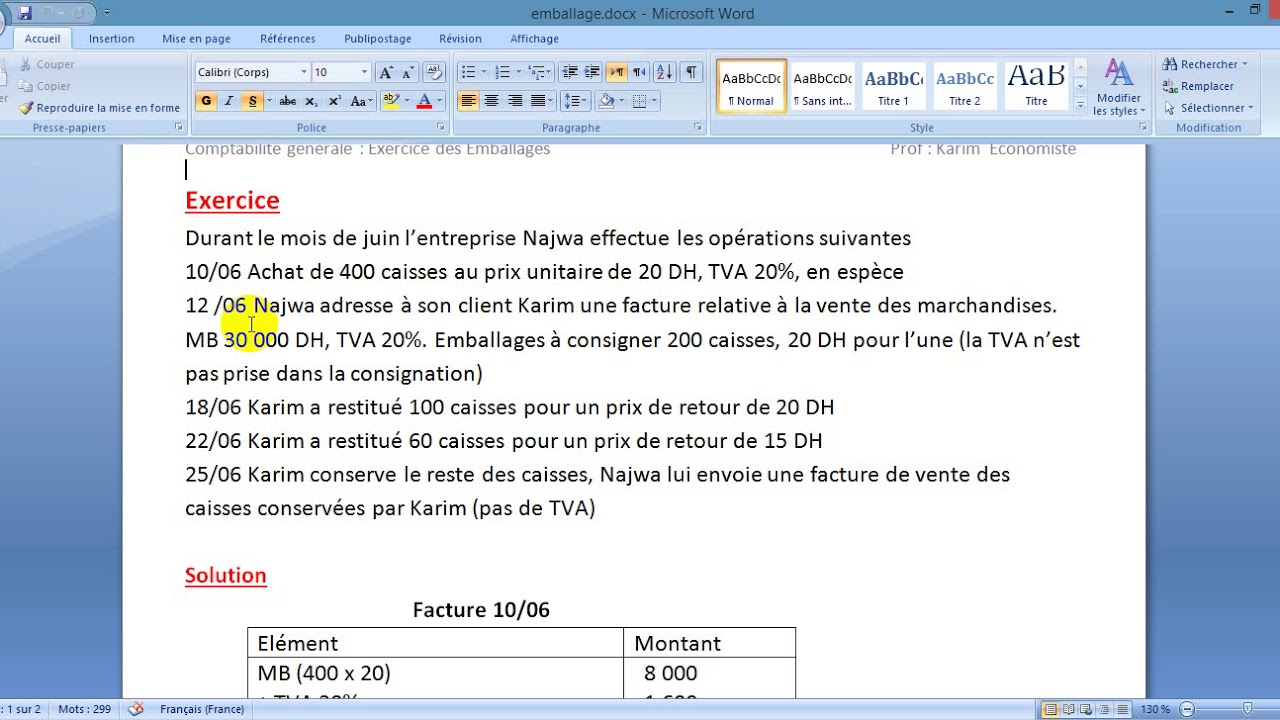Expand styles gallery More arrow

tap(1080, 103)
